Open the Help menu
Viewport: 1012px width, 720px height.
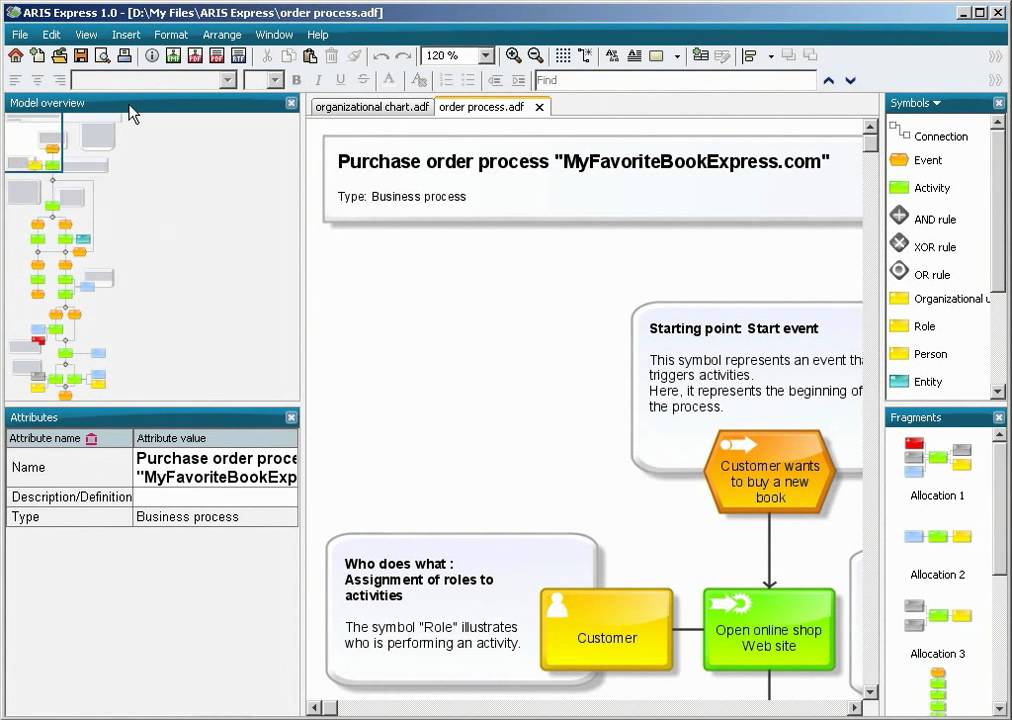coord(318,35)
